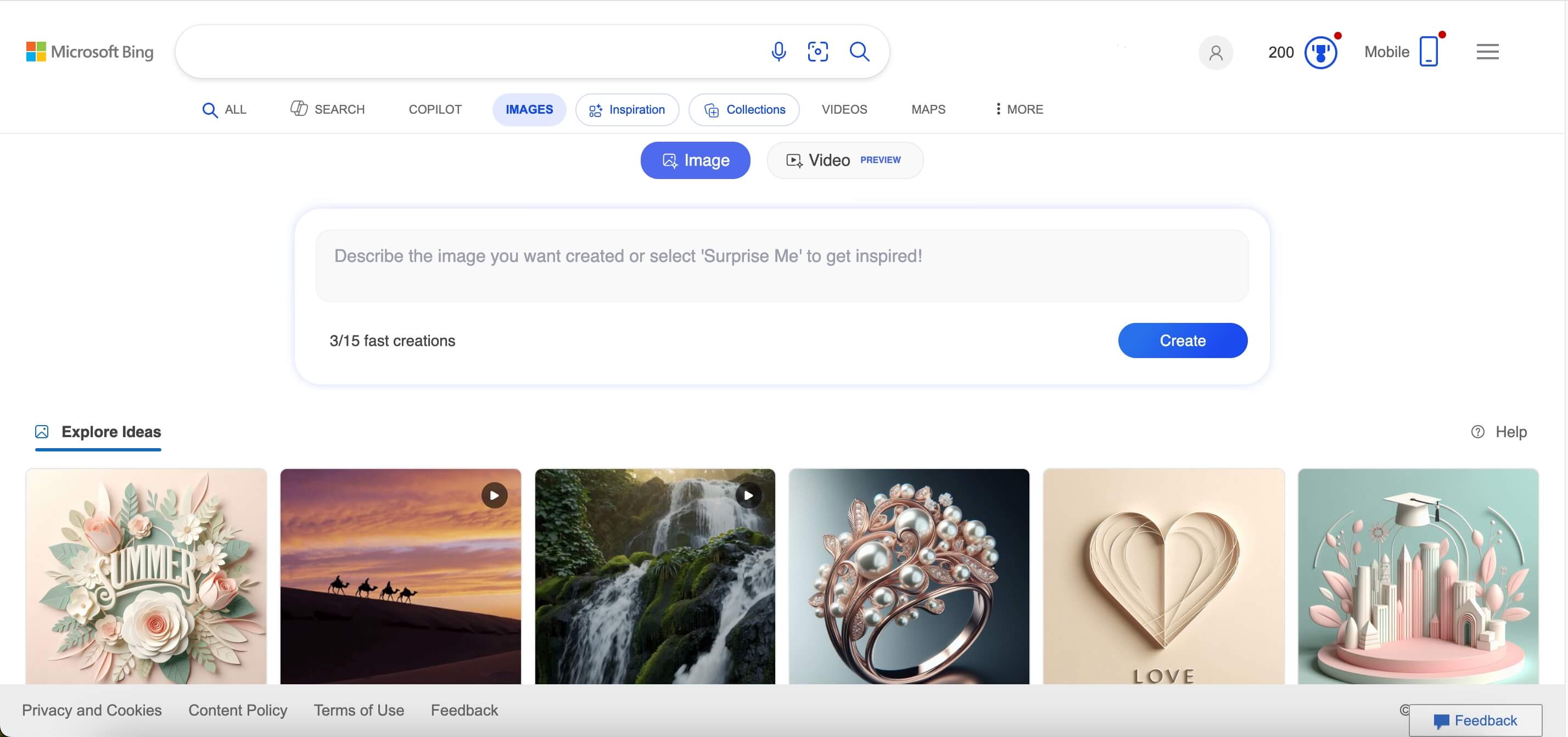Switch to the COPILOT tab
This screenshot has height=737, width=1568.
click(x=435, y=110)
